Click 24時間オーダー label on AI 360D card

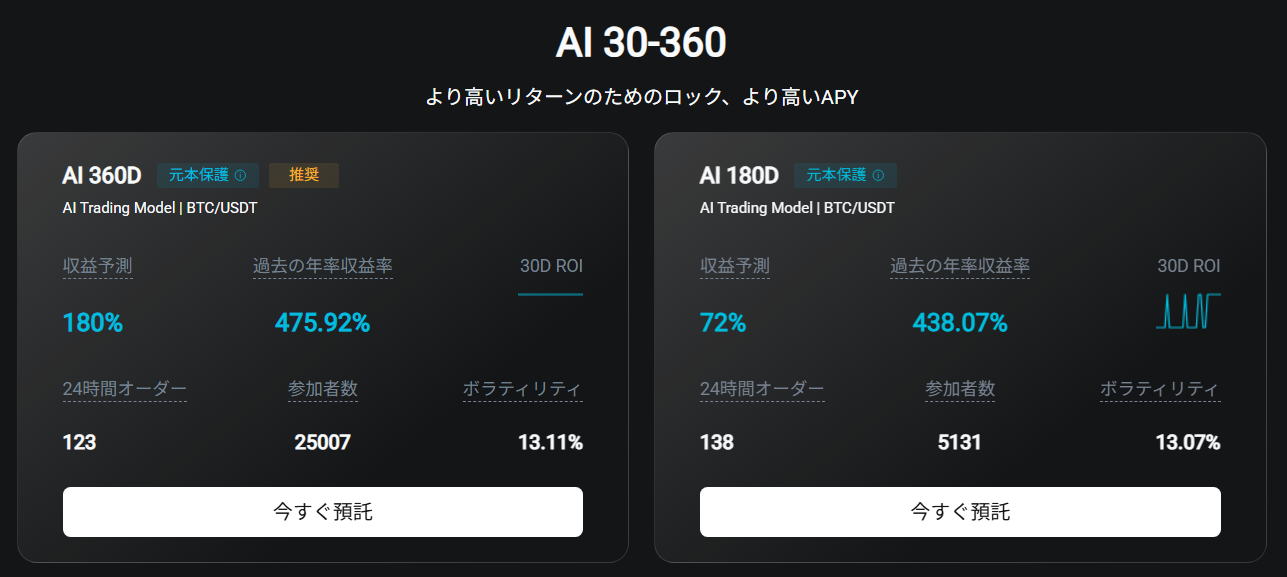pyautogui.click(x=124, y=389)
